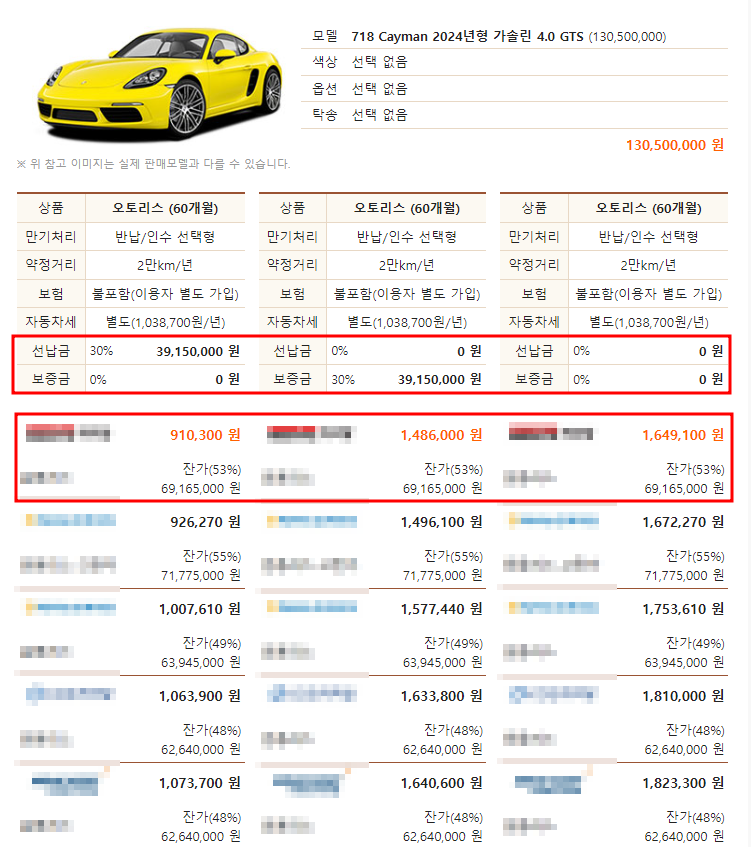
Task: Click the monthly fee 1,823,300 원
Action: [683, 783]
